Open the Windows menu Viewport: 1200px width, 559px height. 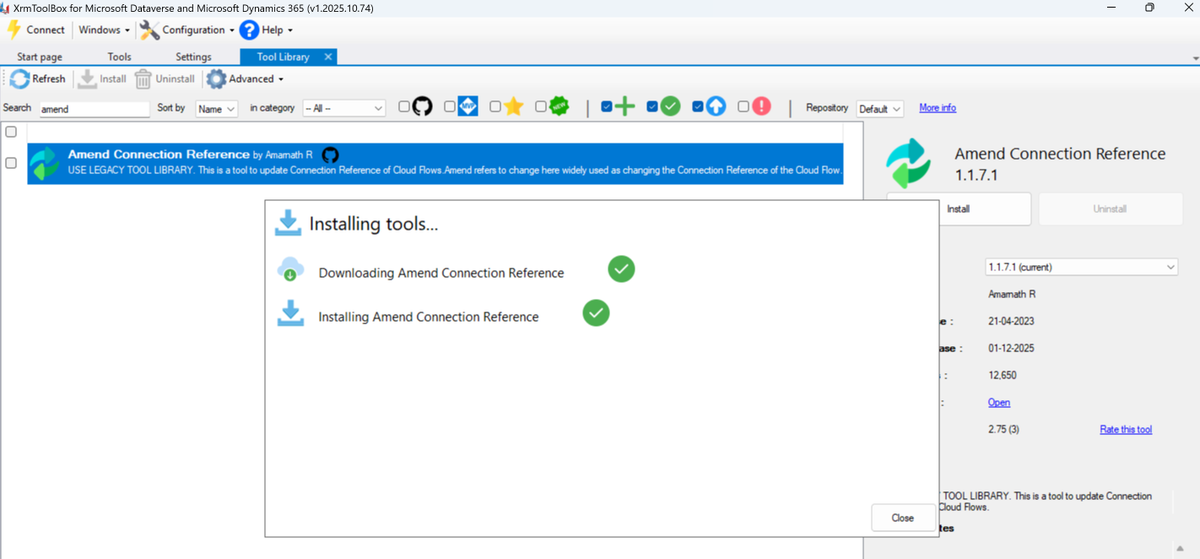104,30
